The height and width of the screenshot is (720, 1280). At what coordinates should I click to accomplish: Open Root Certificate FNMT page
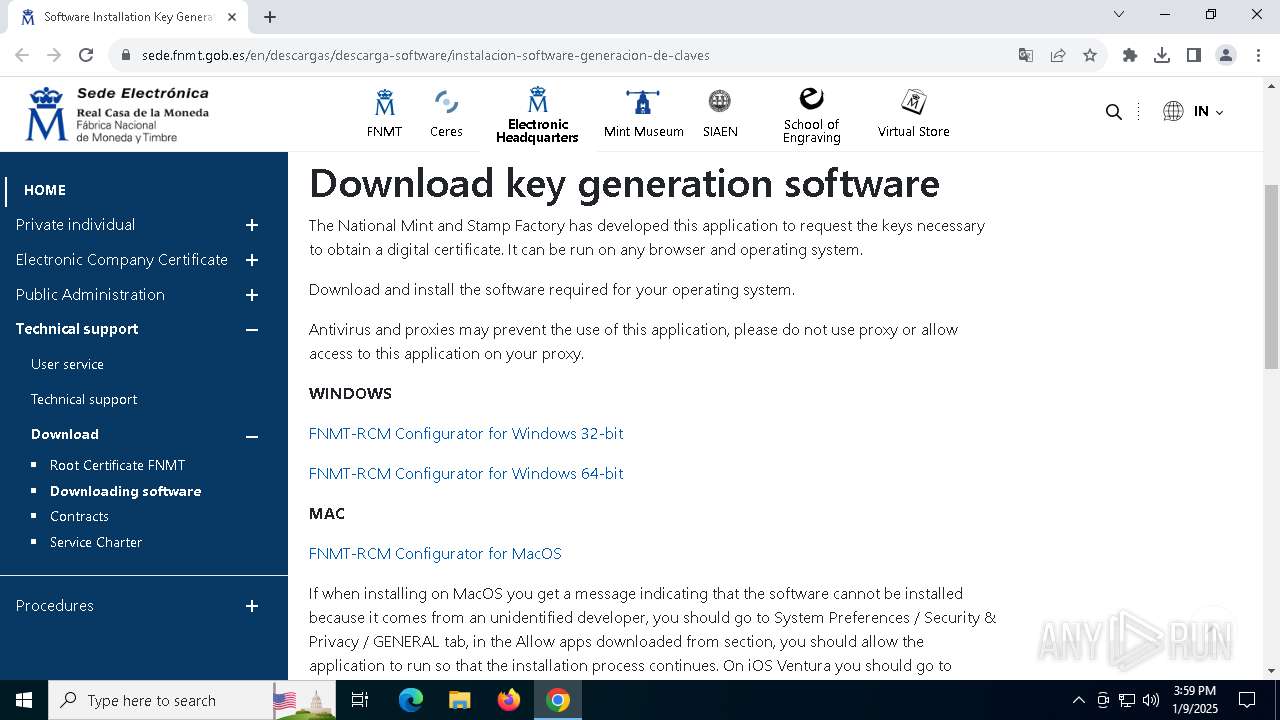(x=117, y=465)
